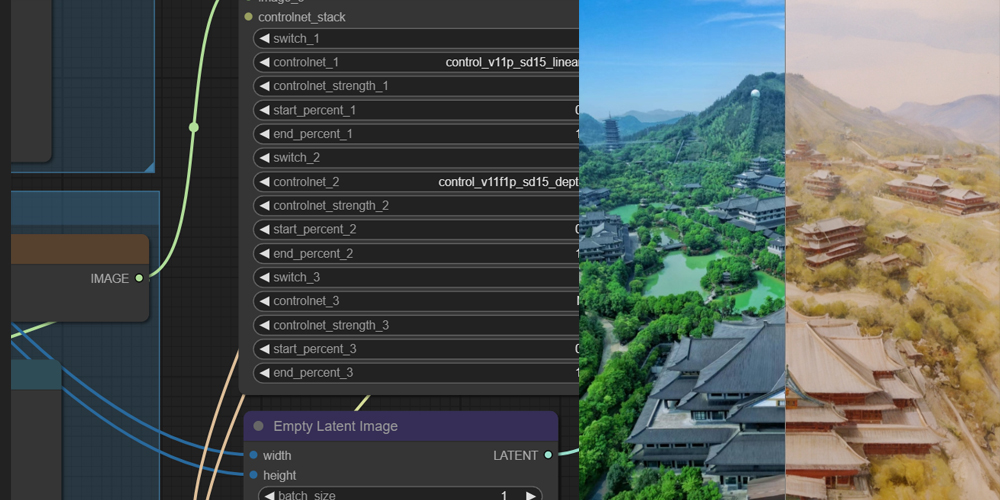Decrease end_percent_2 with left arrow

tap(264, 253)
